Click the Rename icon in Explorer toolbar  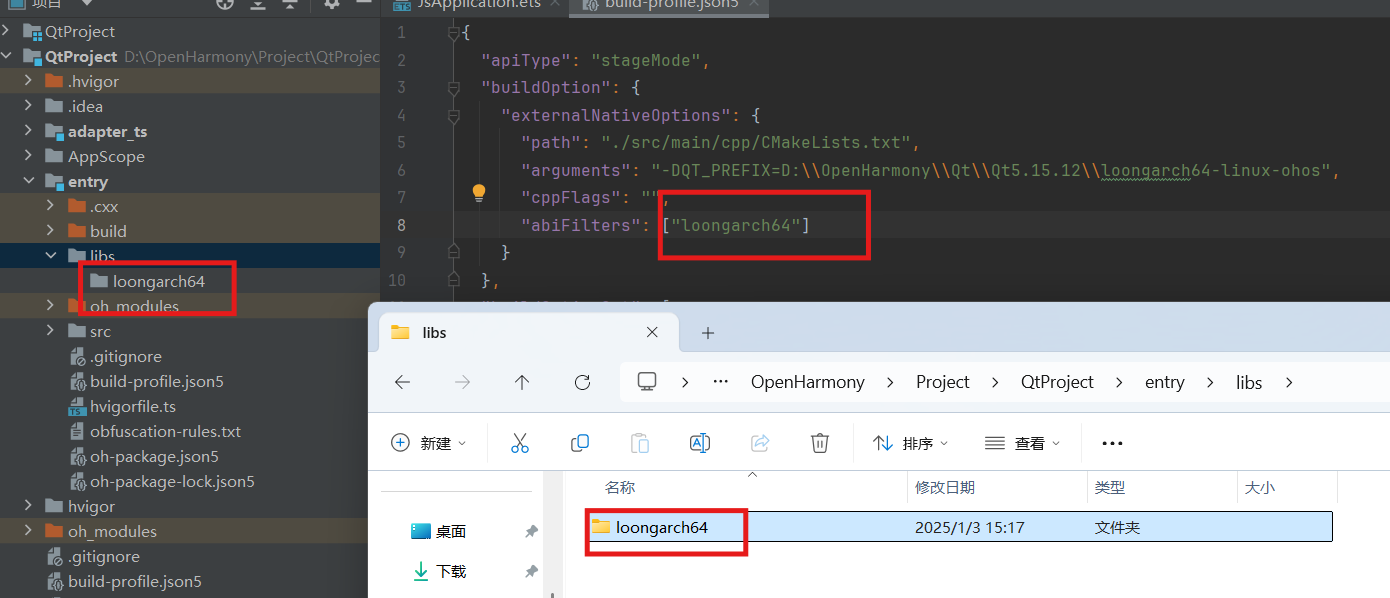point(700,443)
